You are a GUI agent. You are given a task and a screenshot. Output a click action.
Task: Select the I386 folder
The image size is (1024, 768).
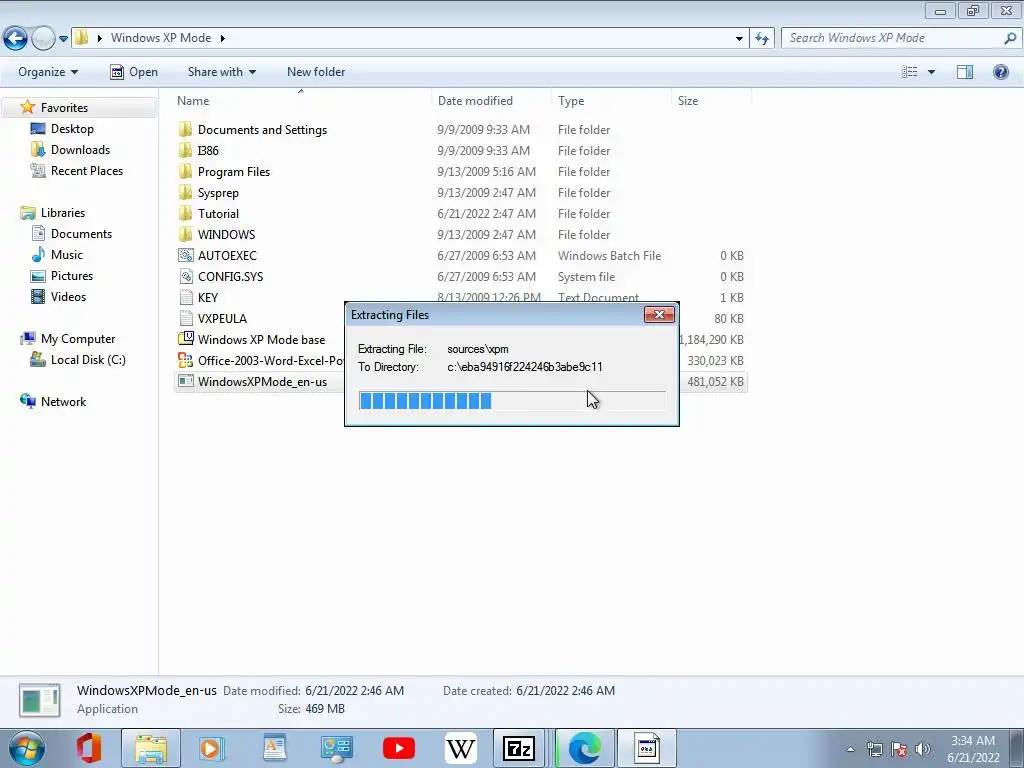(x=208, y=151)
